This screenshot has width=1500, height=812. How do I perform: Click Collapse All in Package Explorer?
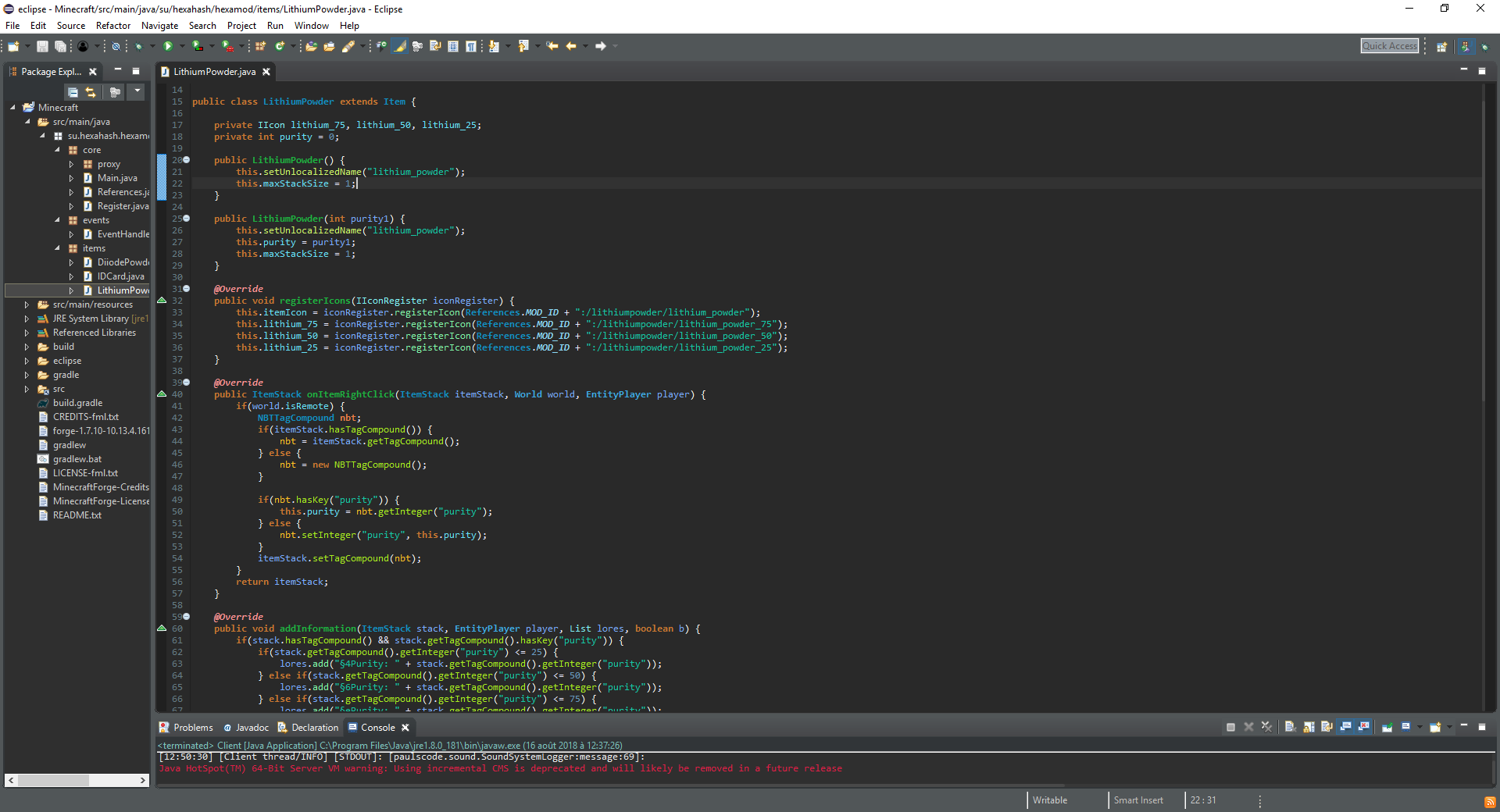click(73, 92)
